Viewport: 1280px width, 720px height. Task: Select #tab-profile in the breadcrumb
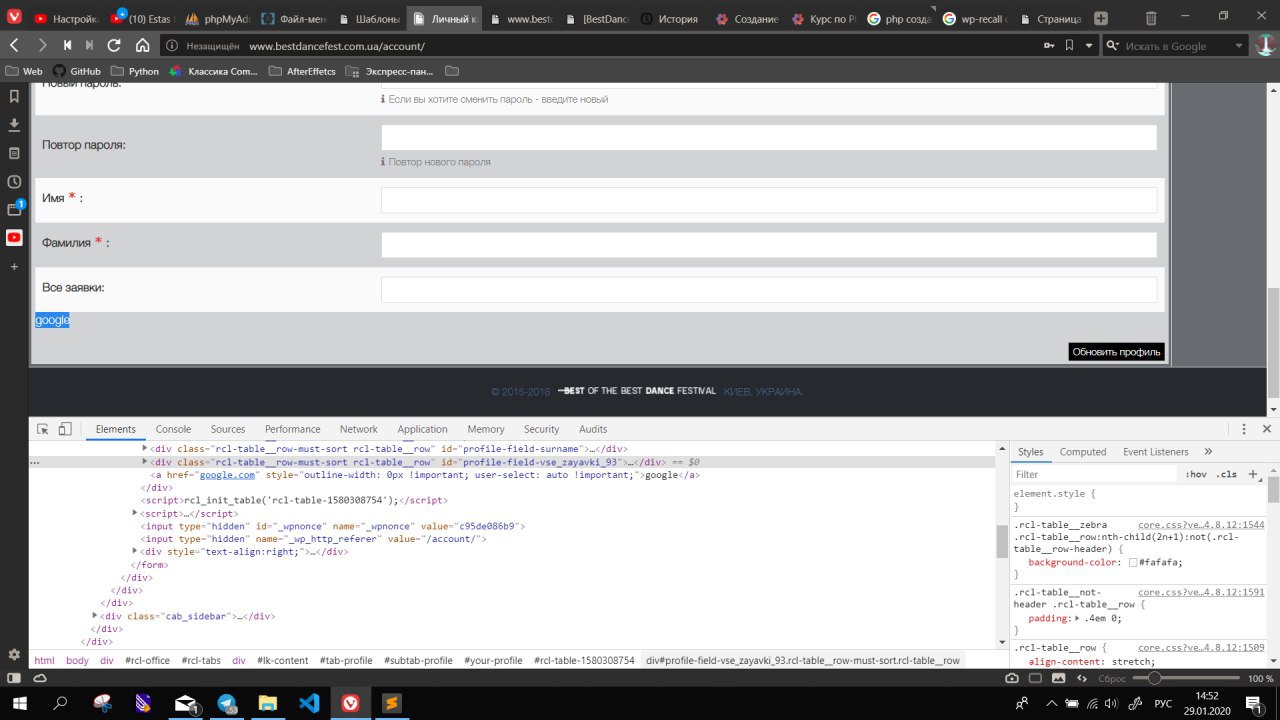click(x=346, y=660)
